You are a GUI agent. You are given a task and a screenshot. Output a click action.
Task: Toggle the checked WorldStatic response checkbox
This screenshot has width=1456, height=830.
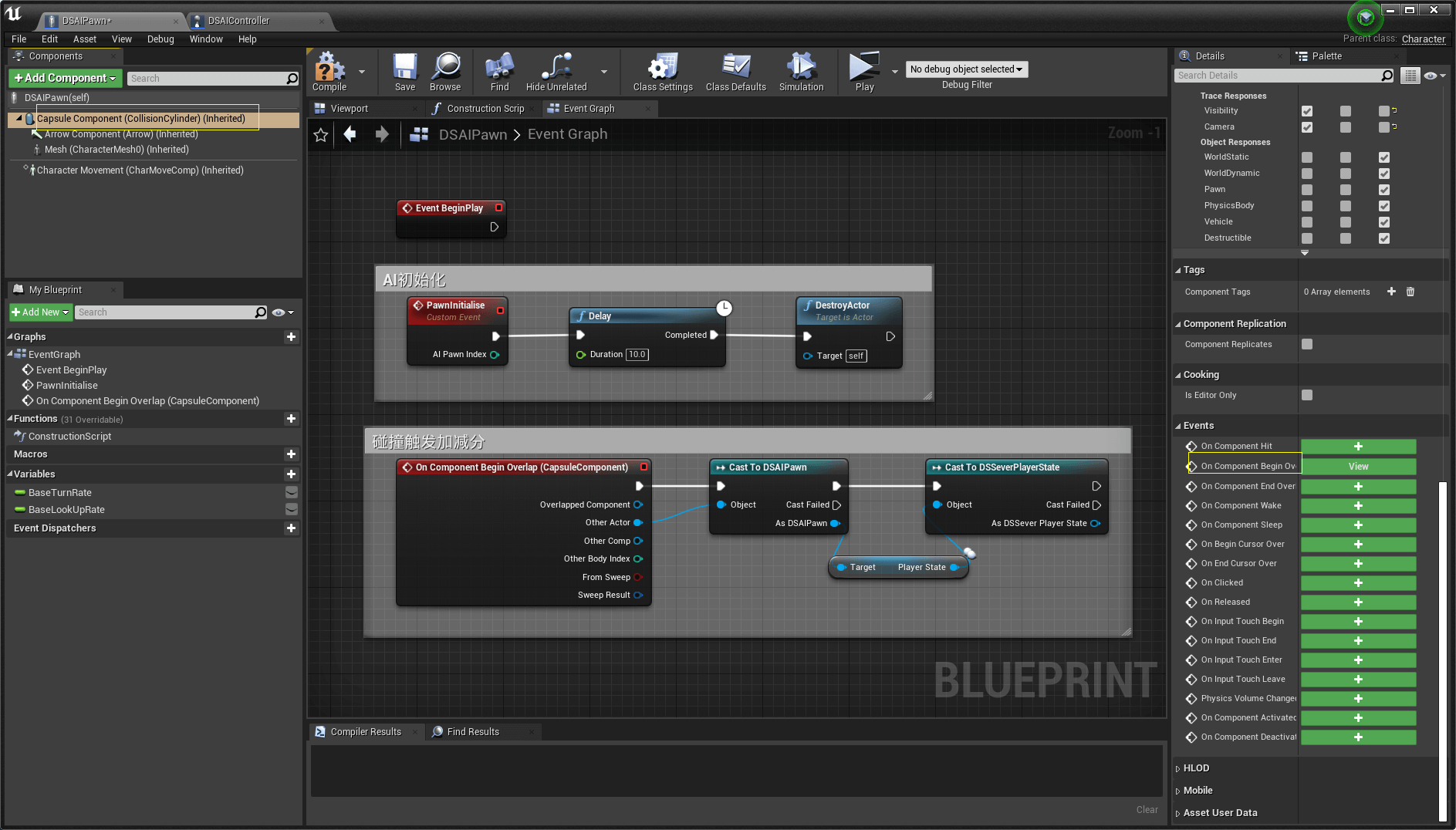1384,157
